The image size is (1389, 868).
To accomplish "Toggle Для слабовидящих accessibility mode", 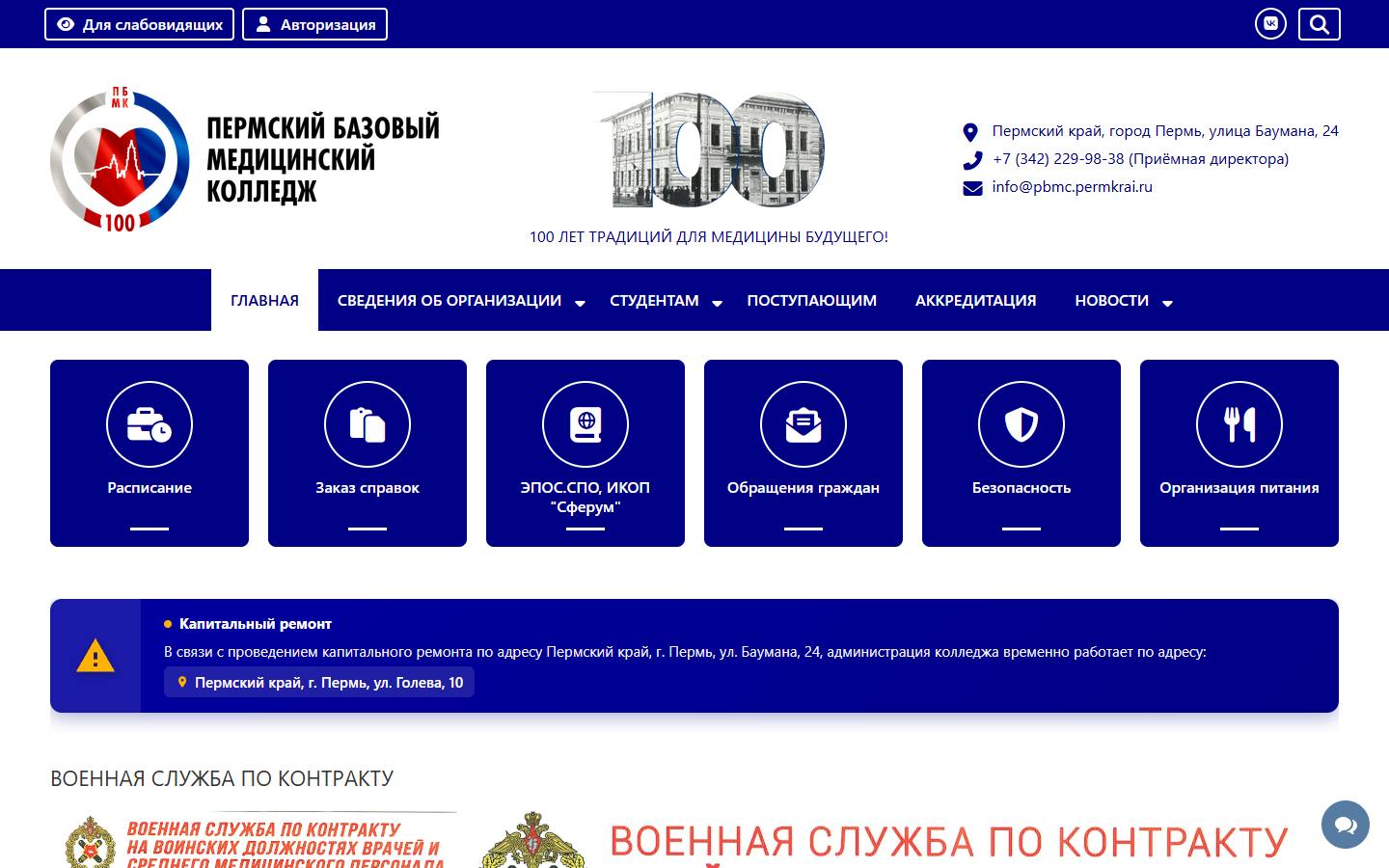I will pyautogui.click(x=140, y=24).
